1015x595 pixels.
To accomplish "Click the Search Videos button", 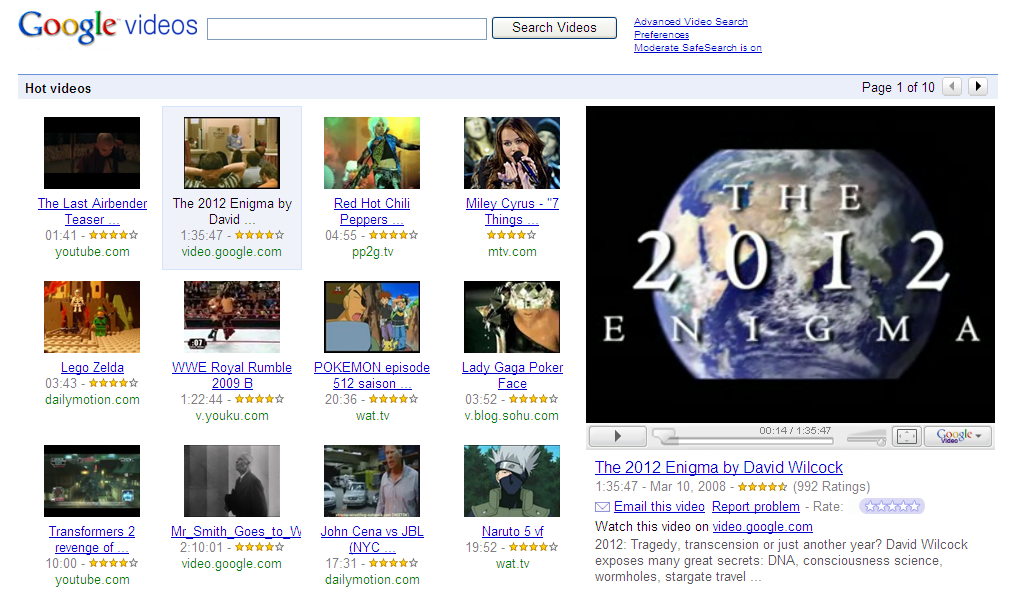I will coord(554,28).
